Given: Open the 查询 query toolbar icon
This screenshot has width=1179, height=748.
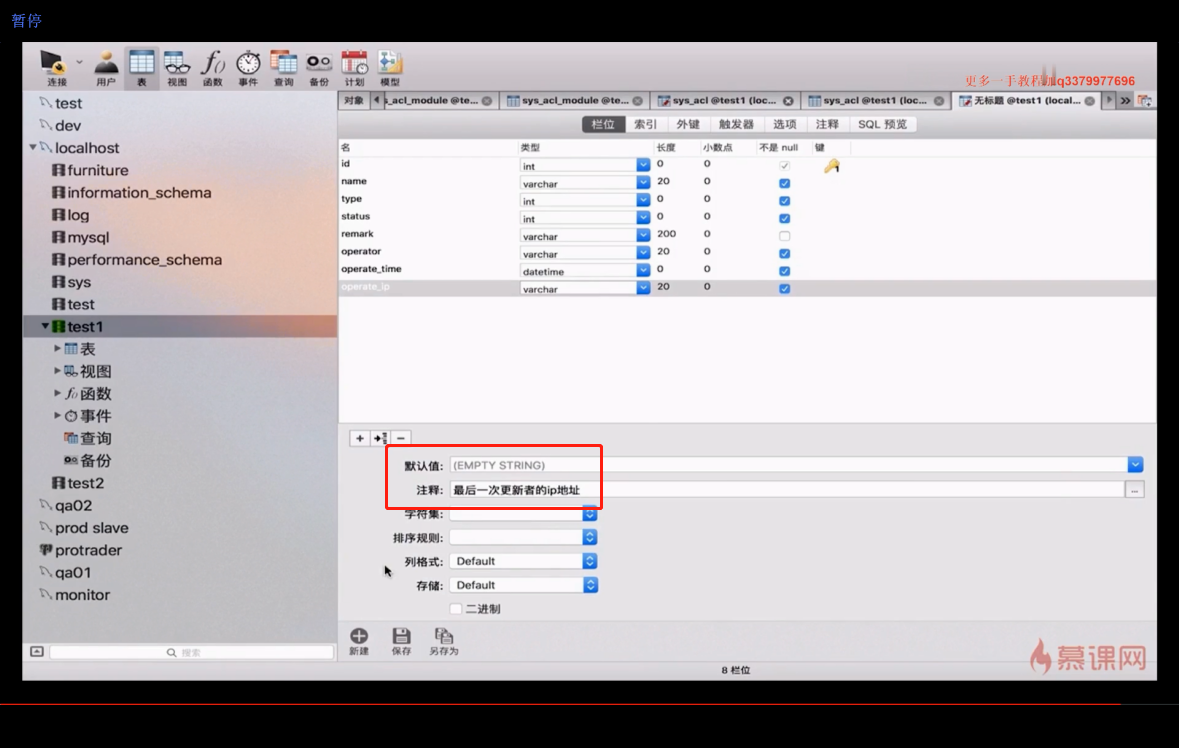Looking at the screenshot, I should [283, 68].
